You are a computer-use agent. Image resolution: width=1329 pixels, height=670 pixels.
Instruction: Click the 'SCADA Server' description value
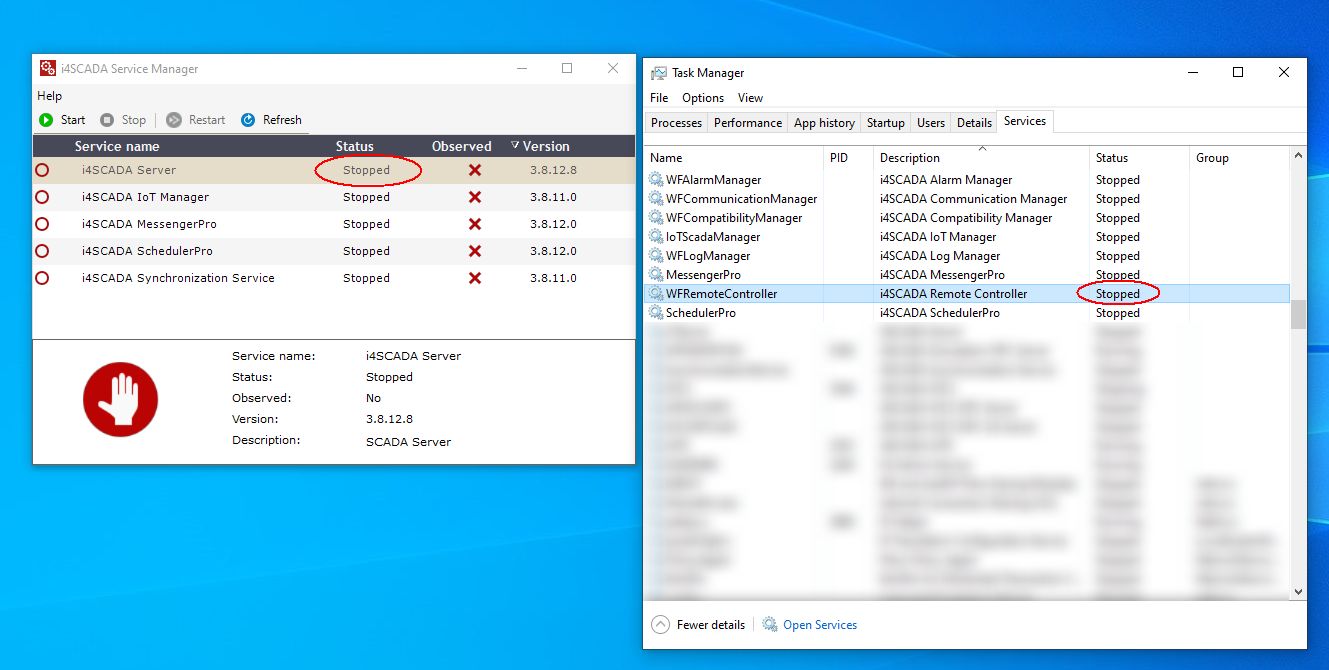[408, 442]
